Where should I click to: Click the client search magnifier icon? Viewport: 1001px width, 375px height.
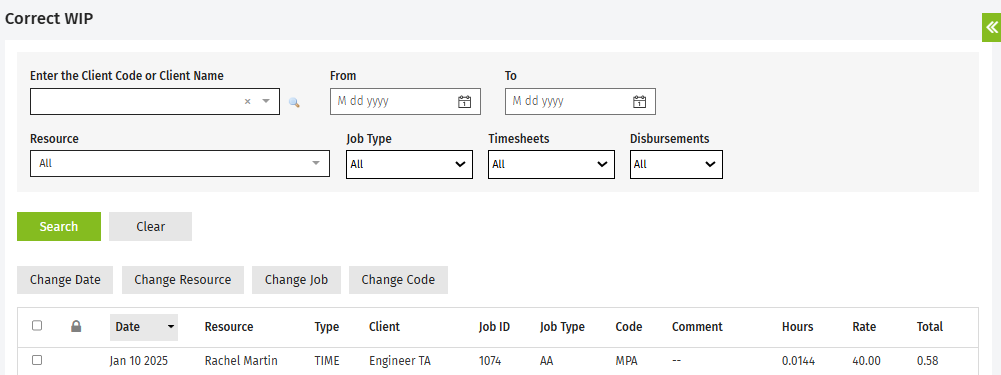pos(294,102)
